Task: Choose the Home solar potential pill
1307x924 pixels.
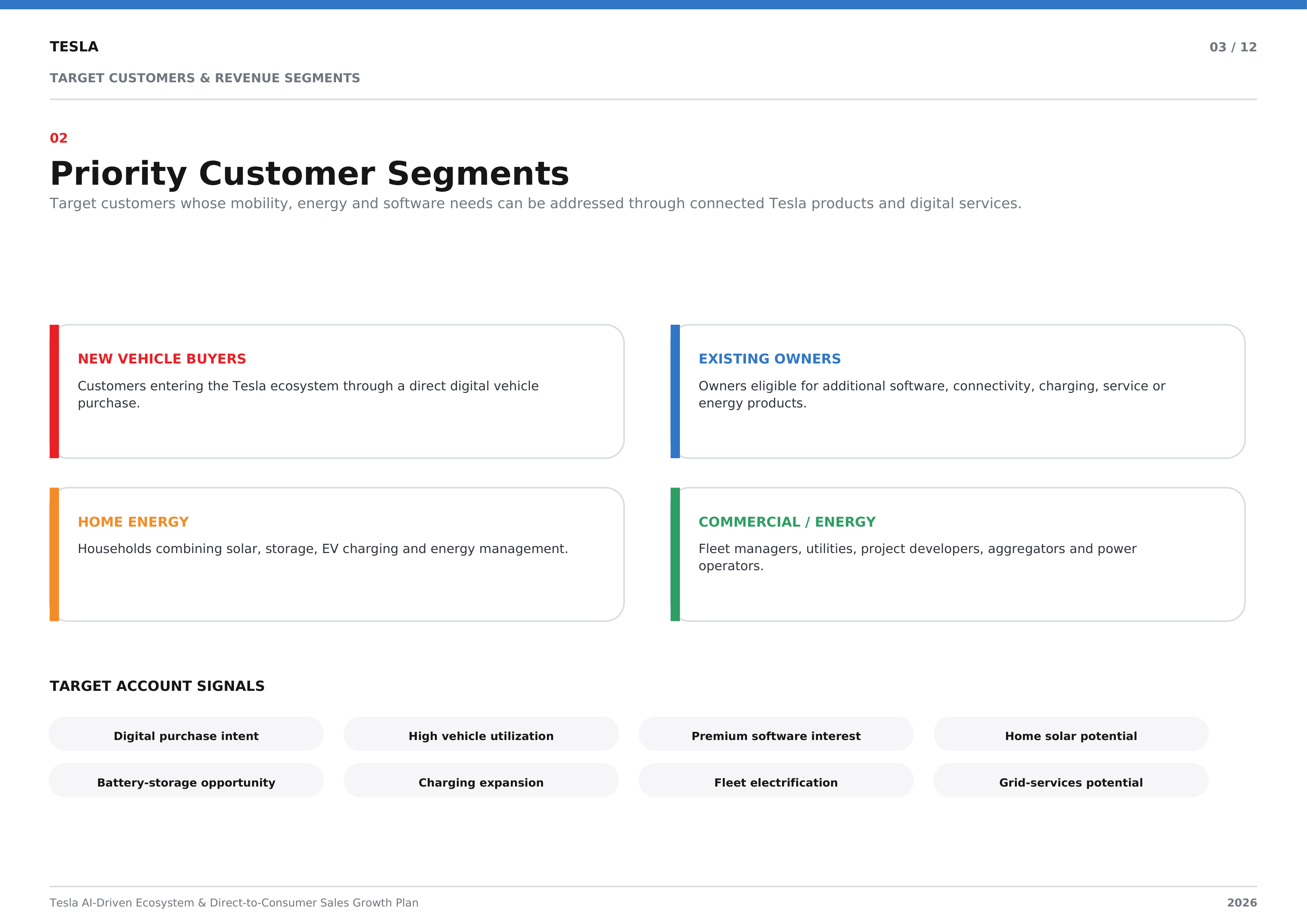Action: pos(1071,734)
